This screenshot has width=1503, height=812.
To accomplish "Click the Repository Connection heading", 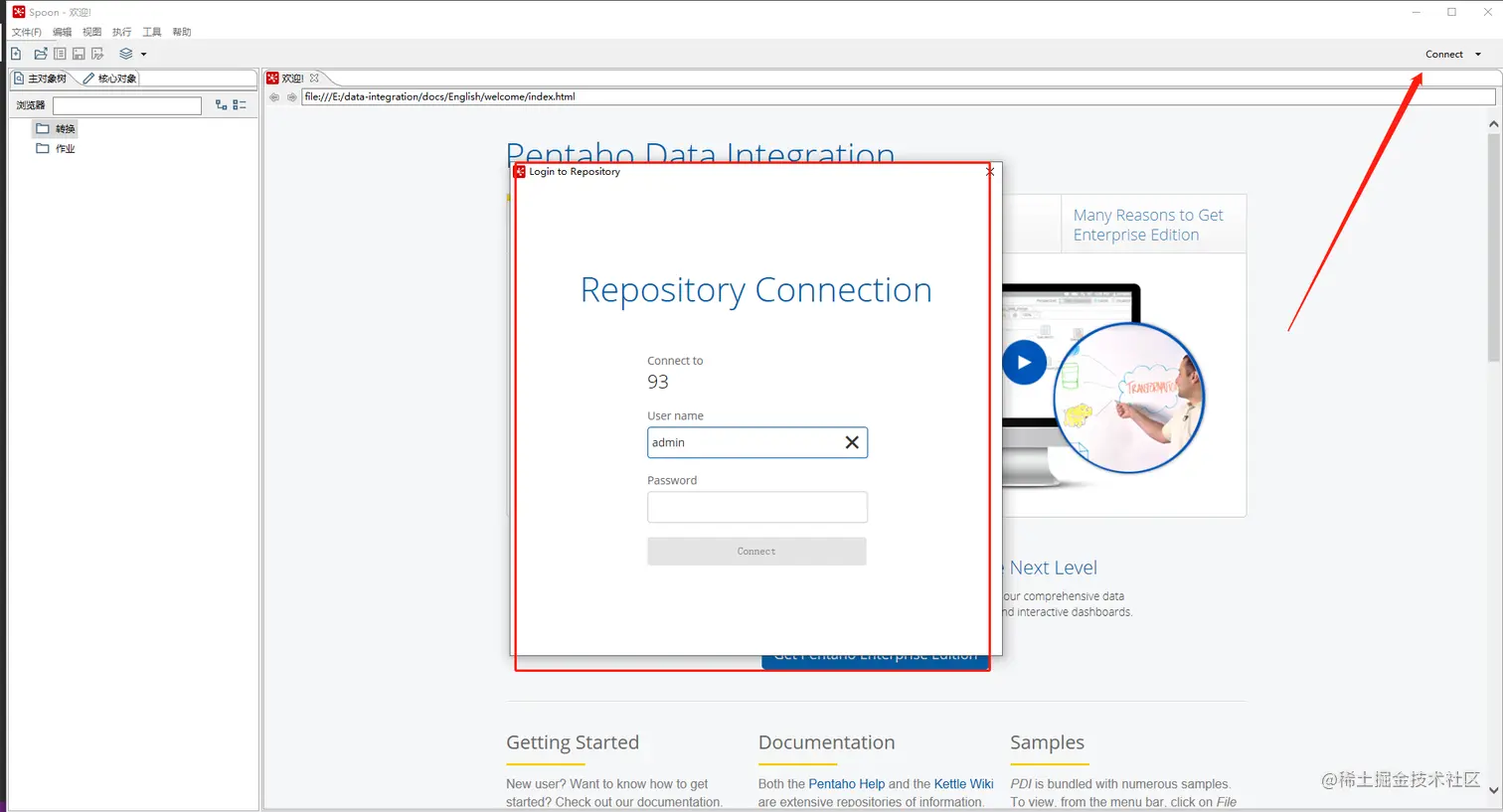I will point(756,290).
